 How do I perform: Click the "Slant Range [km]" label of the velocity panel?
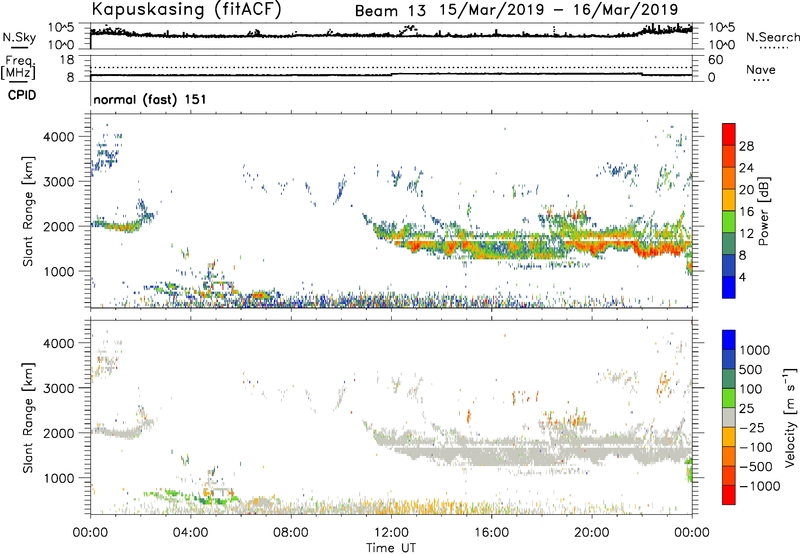pos(28,418)
